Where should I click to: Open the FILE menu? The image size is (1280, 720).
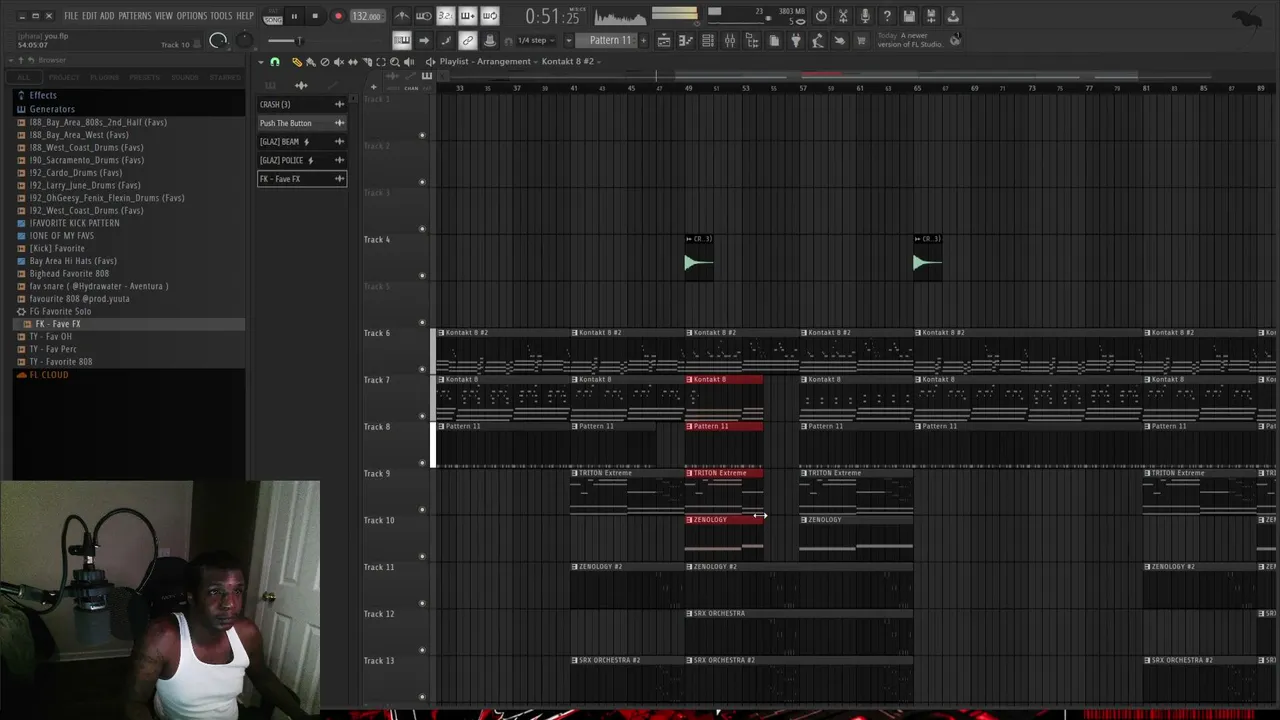click(71, 16)
